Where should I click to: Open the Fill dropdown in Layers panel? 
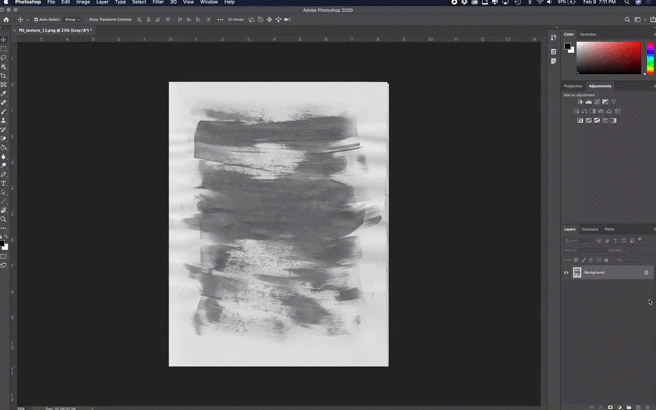(633, 260)
